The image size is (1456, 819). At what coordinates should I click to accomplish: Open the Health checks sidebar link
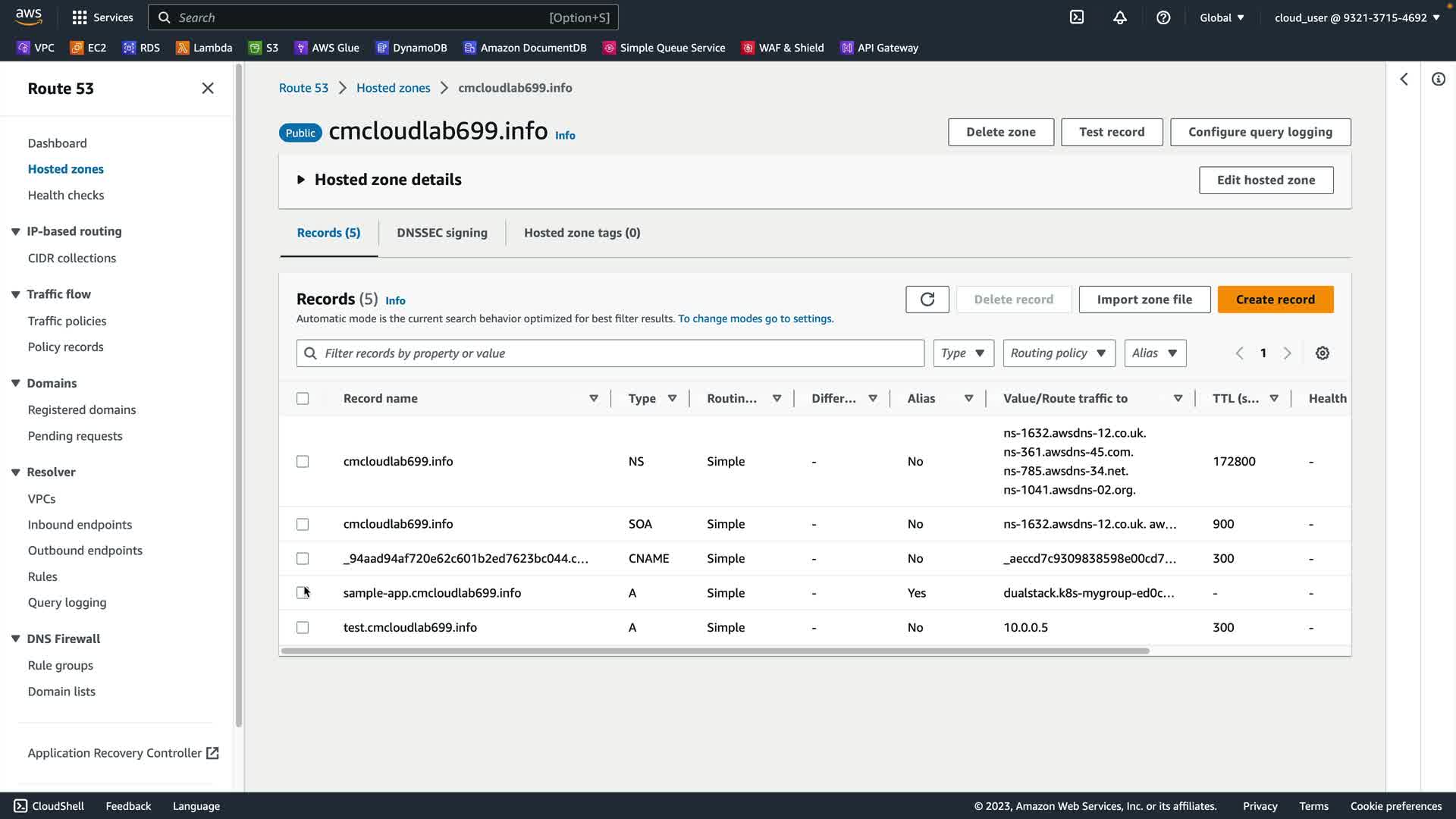(66, 196)
